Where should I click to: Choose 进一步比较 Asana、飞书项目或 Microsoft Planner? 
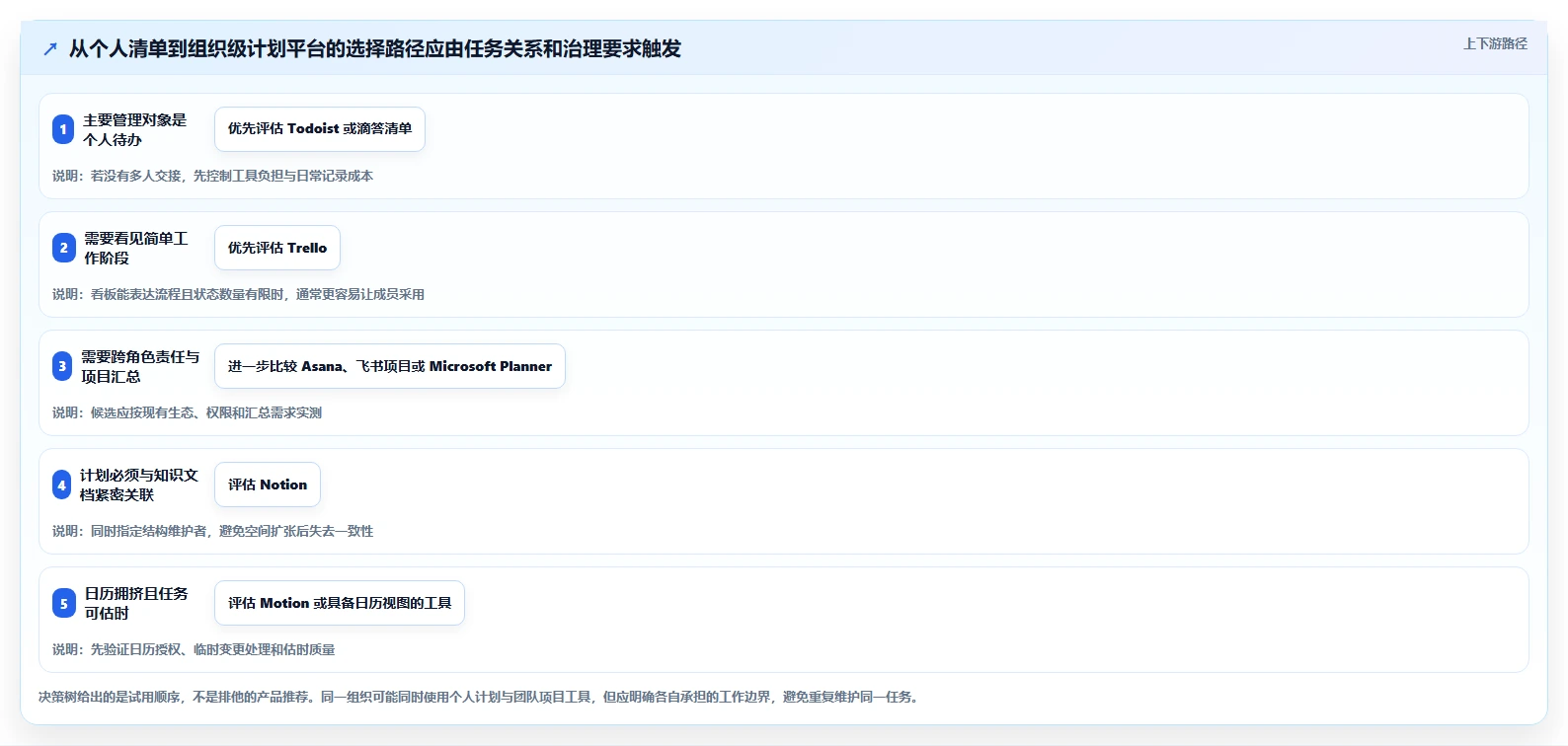pyautogui.click(x=390, y=366)
